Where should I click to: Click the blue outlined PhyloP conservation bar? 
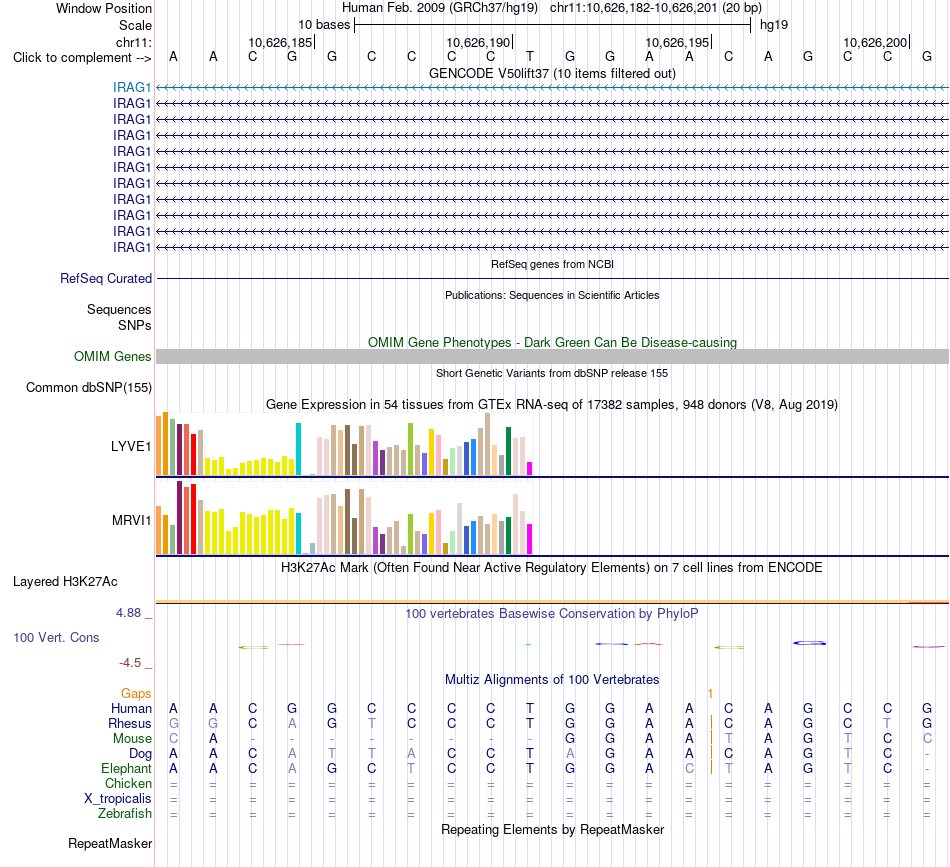[x=809, y=642]
